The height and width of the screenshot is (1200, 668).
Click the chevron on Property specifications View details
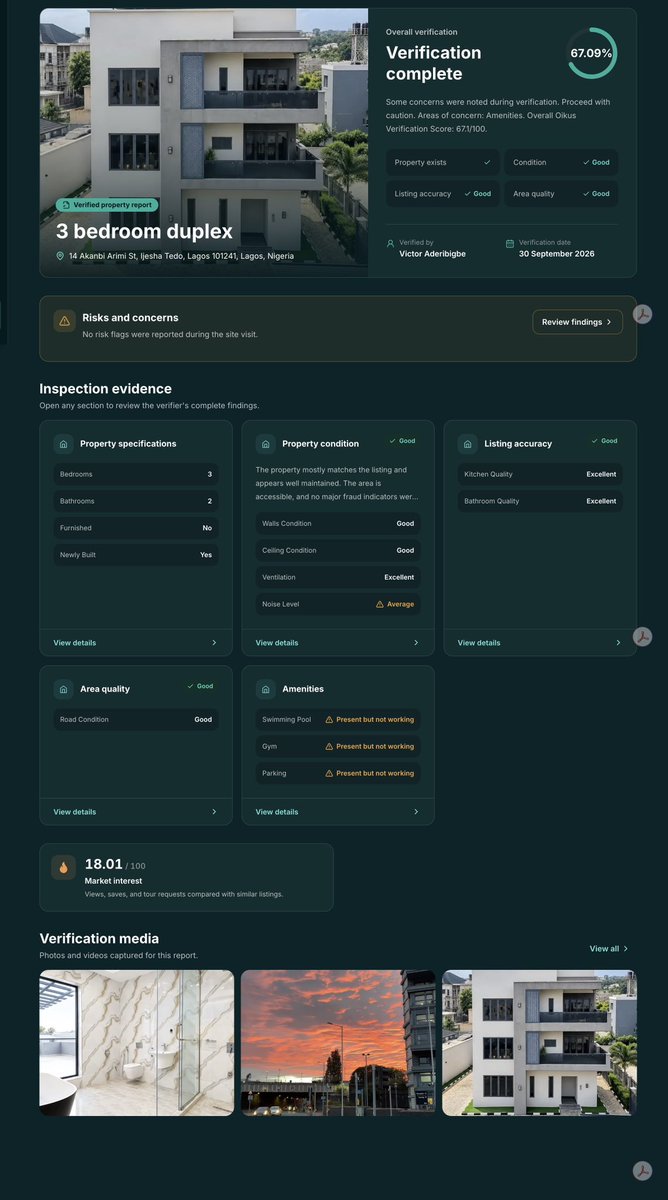(214, 643)
